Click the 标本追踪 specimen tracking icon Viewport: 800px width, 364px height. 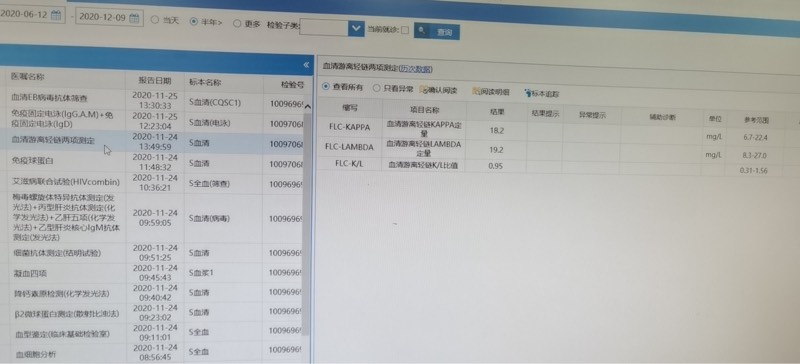pyautogui.click(x=528, y=93)
